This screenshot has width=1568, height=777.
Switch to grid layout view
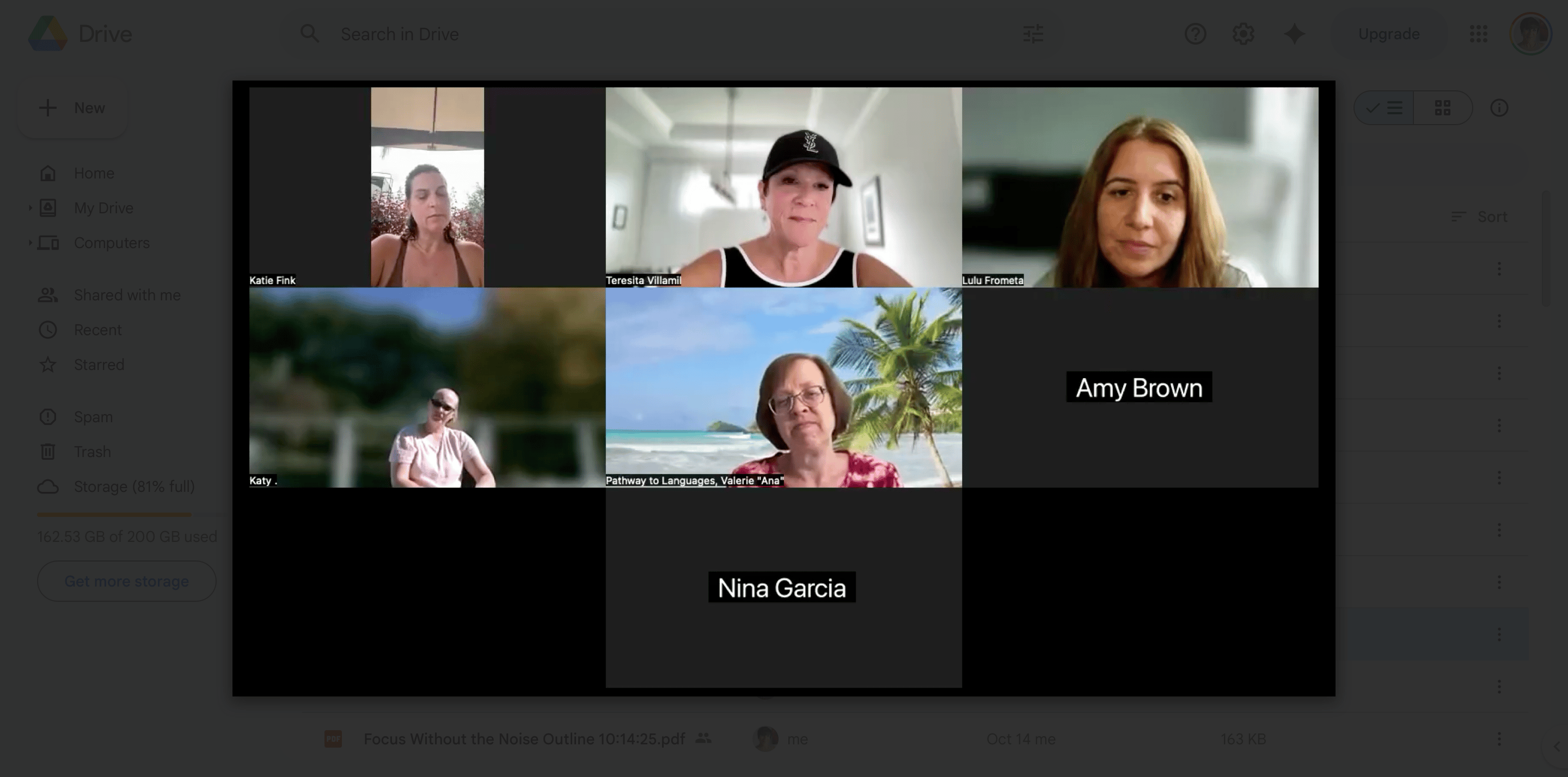(x=1442, y=108)
